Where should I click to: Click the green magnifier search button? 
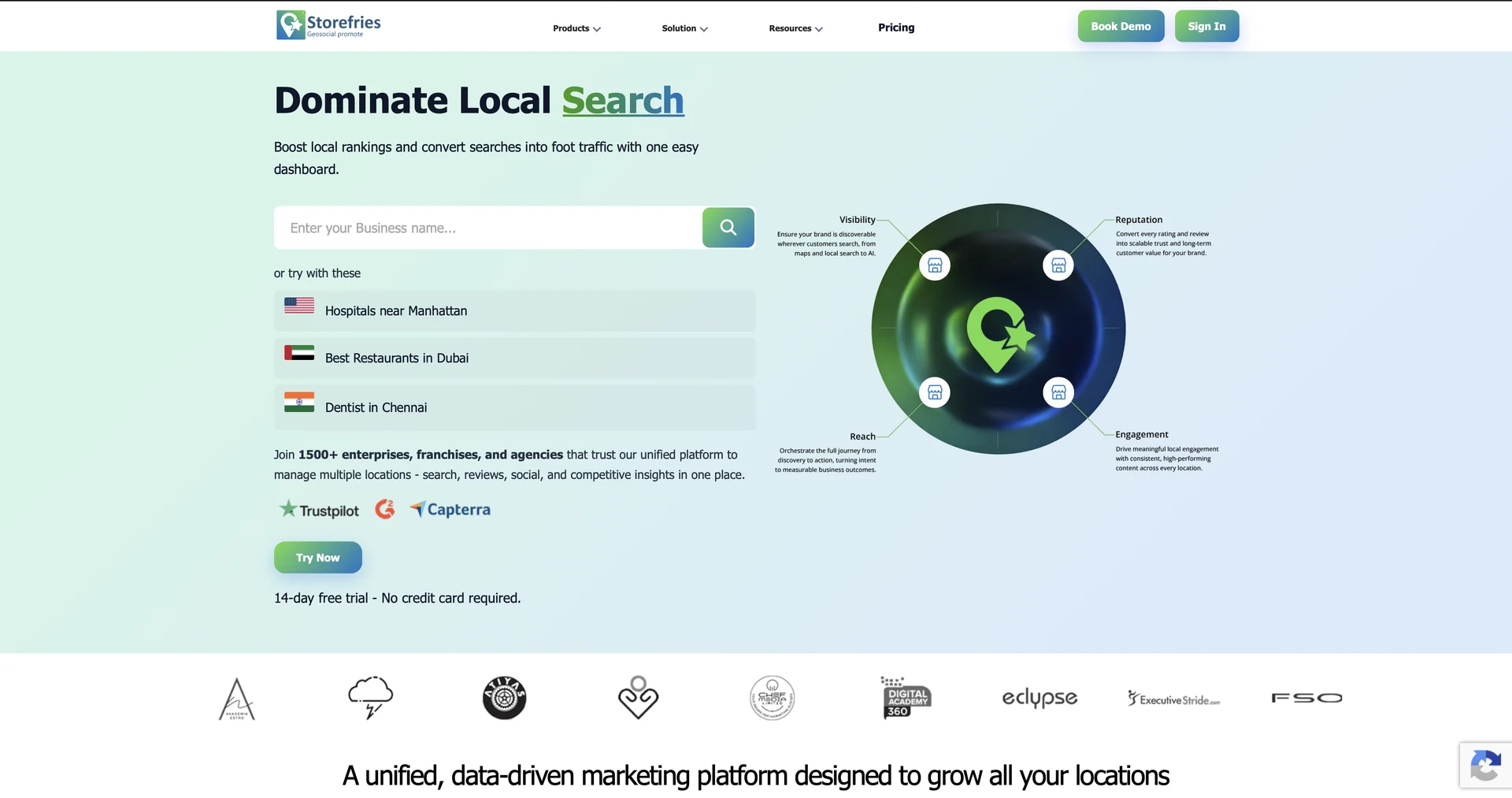click(728, 228)
